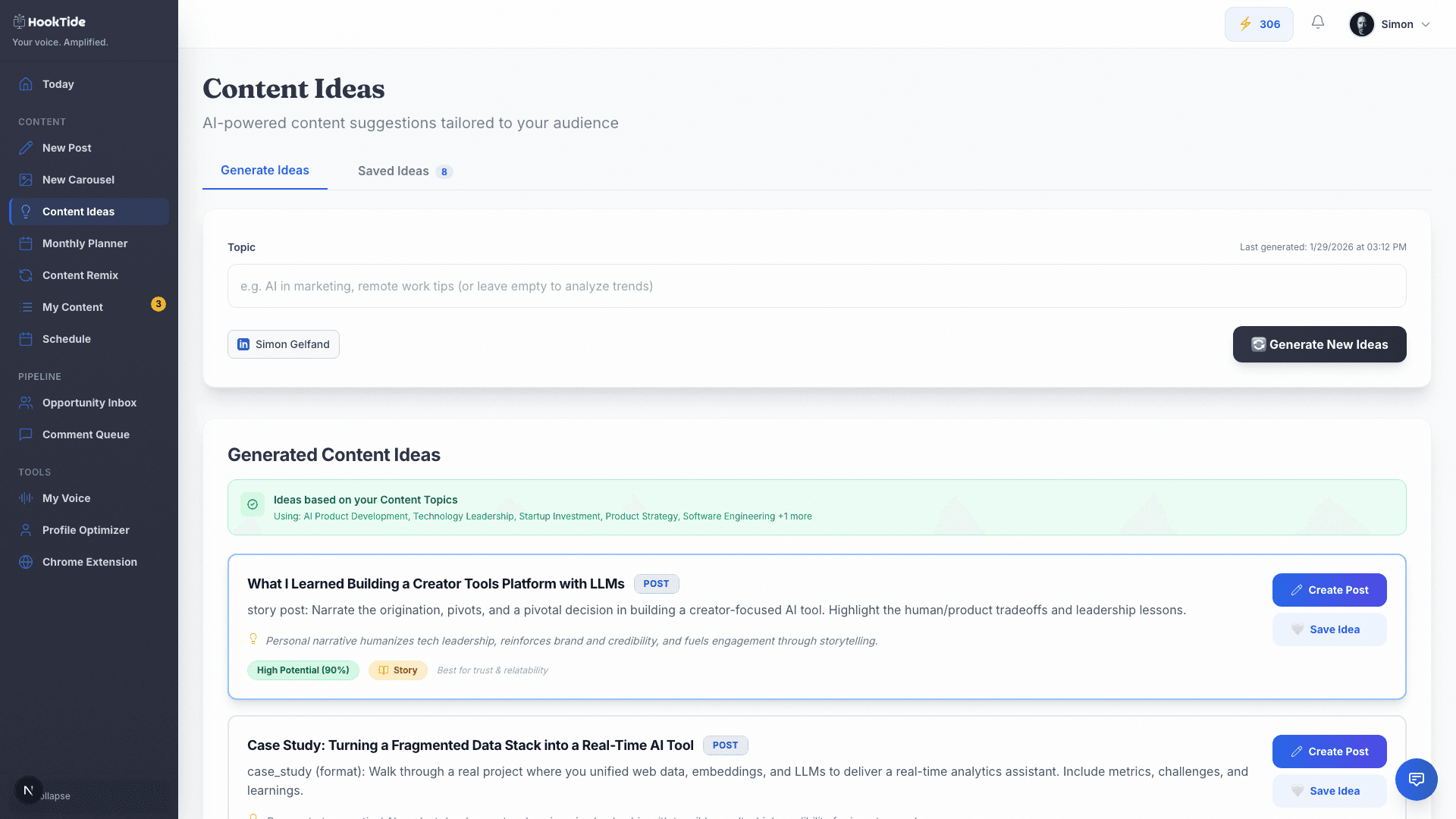1456x819 pixels.
Task: Save the Creator Tools Platform idea
Action: pyautogui.click(x=1329, y=629)
